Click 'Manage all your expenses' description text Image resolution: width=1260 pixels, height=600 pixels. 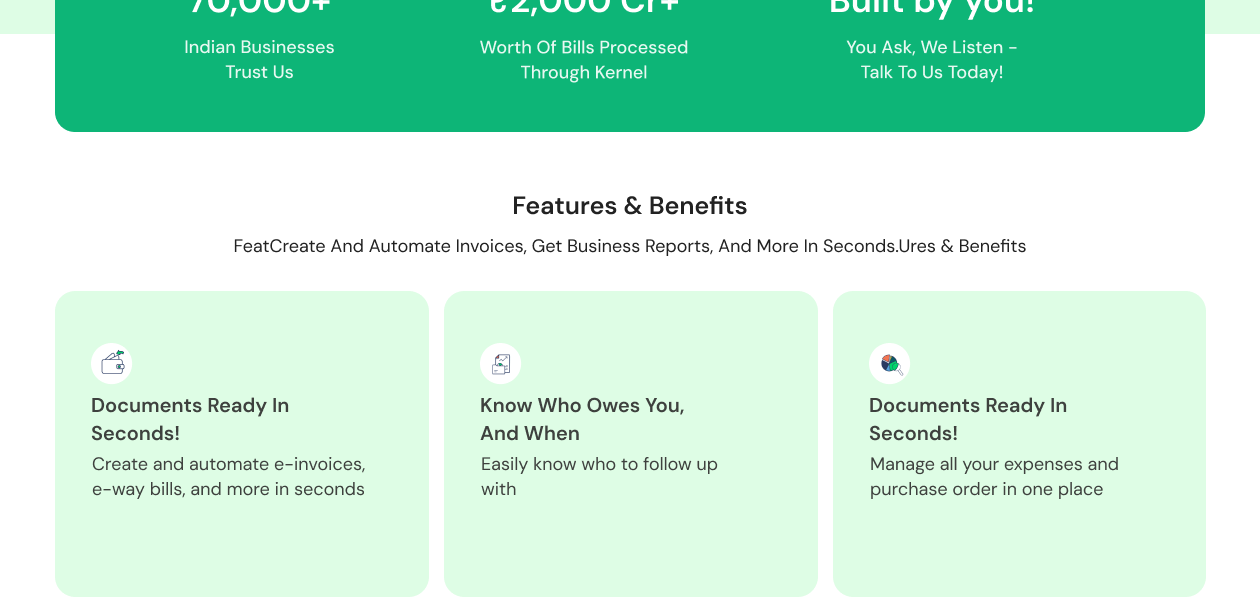994,477
